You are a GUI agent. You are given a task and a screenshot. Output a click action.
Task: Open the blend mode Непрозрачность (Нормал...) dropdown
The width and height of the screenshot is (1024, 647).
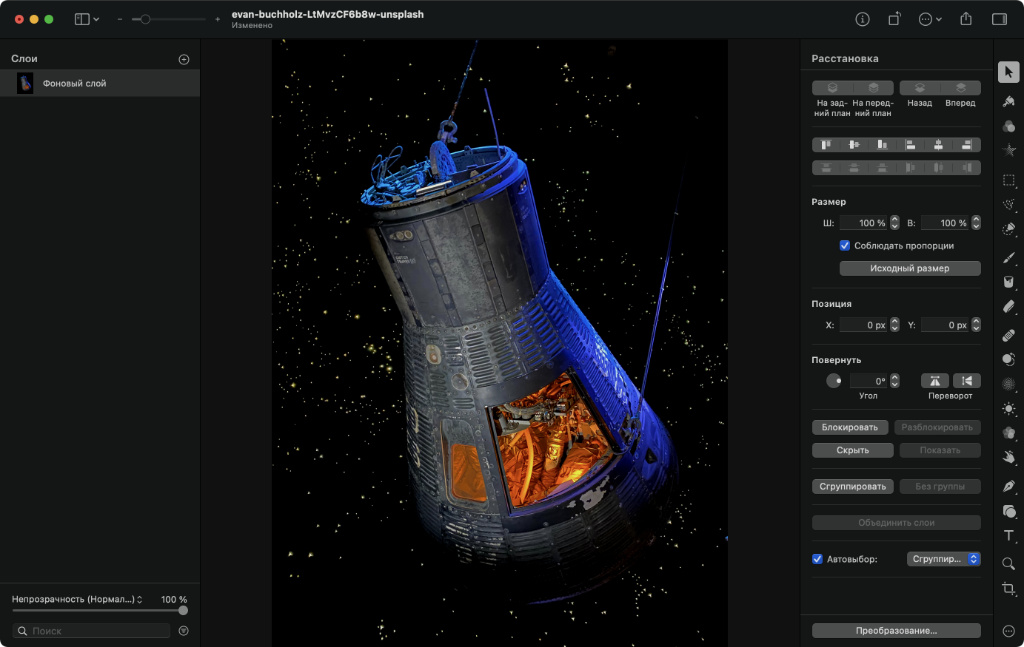click(78, 599)
